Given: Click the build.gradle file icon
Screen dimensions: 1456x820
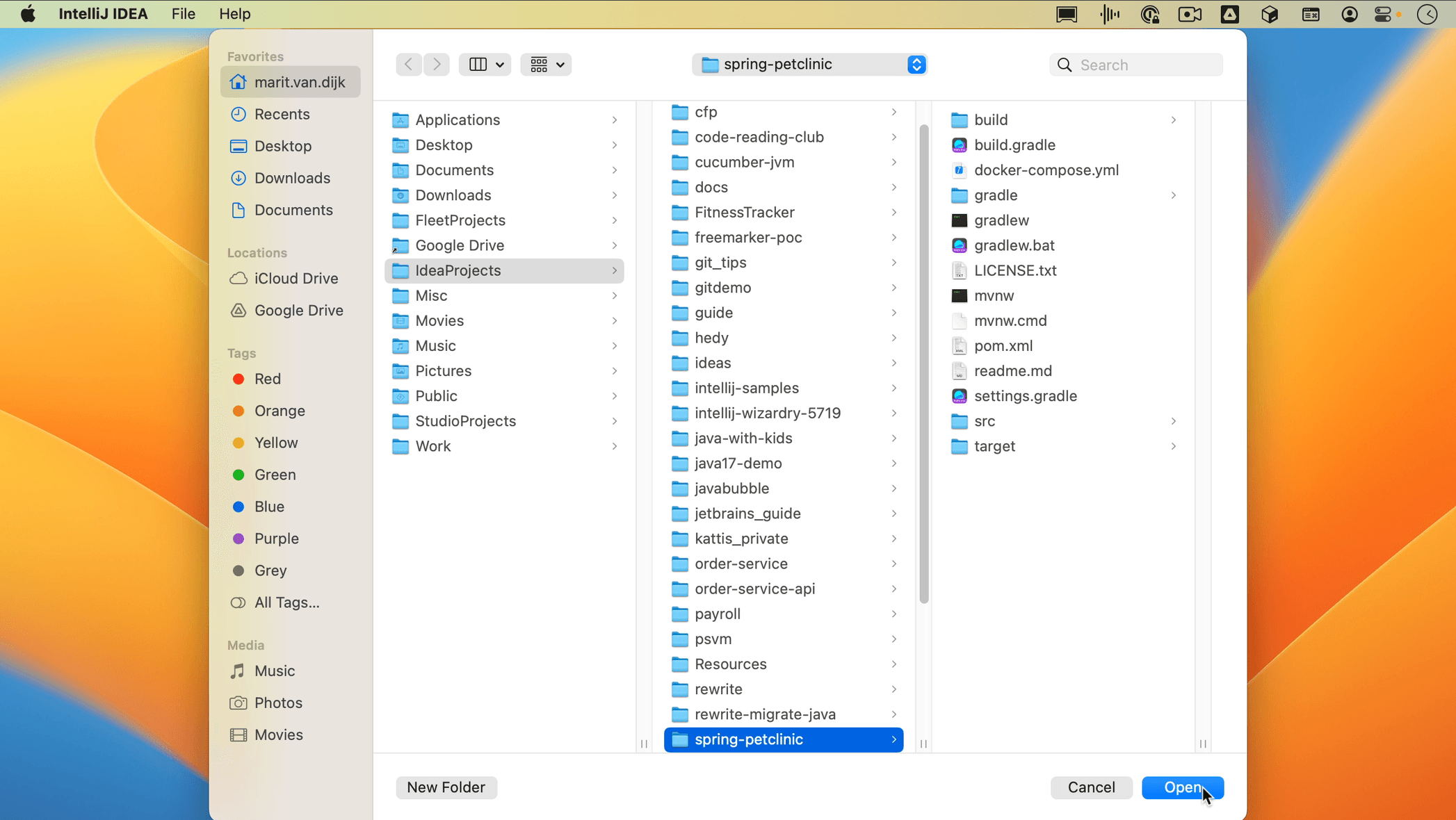Looking at the screenshot, I should coord(960,145).
